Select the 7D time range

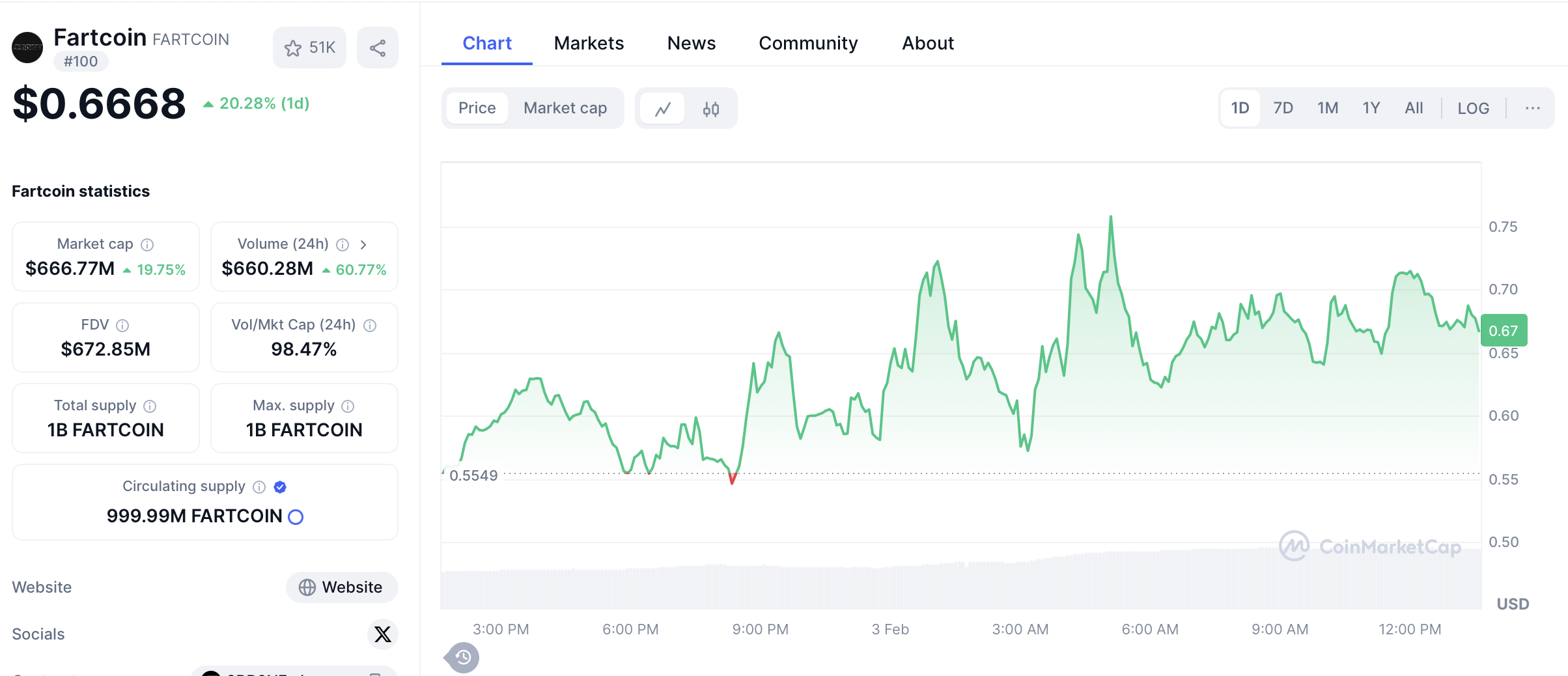pos(1283,108)
